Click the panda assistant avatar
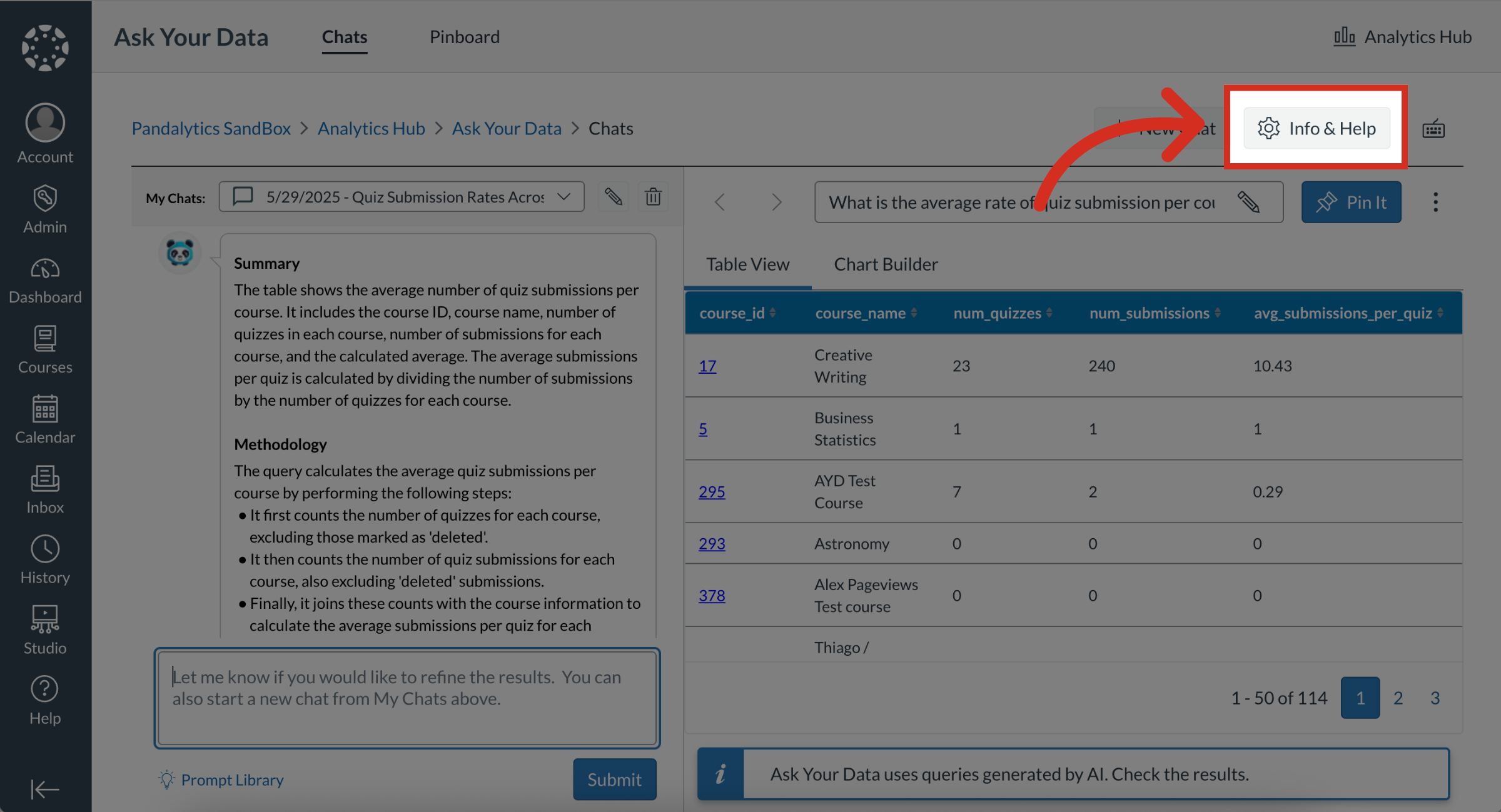 coord(179,253)
